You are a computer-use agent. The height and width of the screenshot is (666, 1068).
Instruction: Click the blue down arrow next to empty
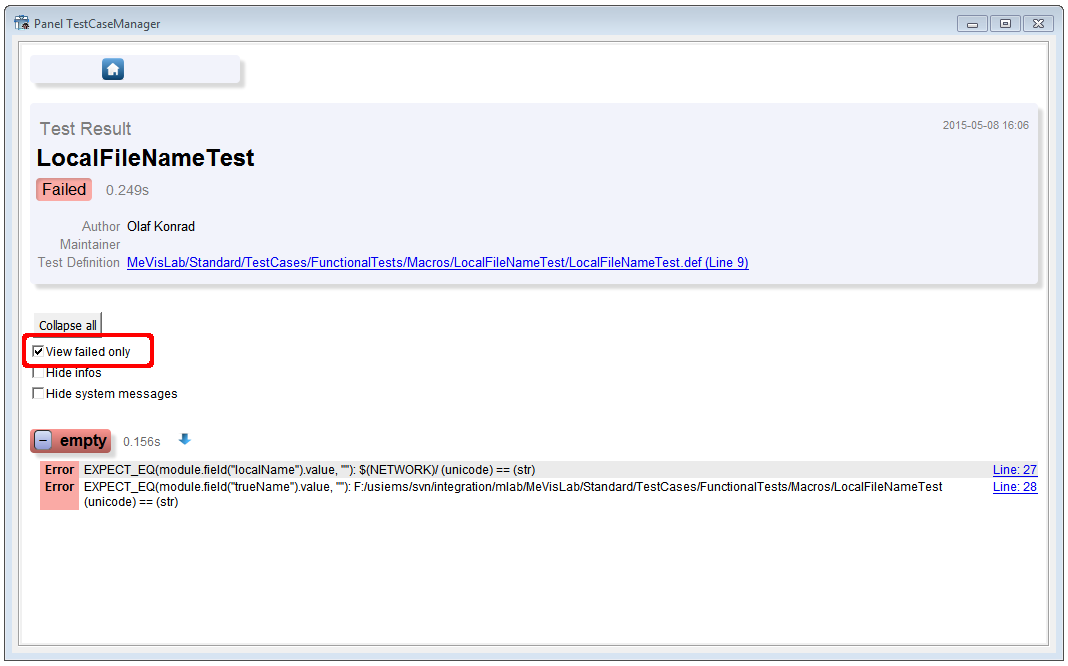[184, 440]
